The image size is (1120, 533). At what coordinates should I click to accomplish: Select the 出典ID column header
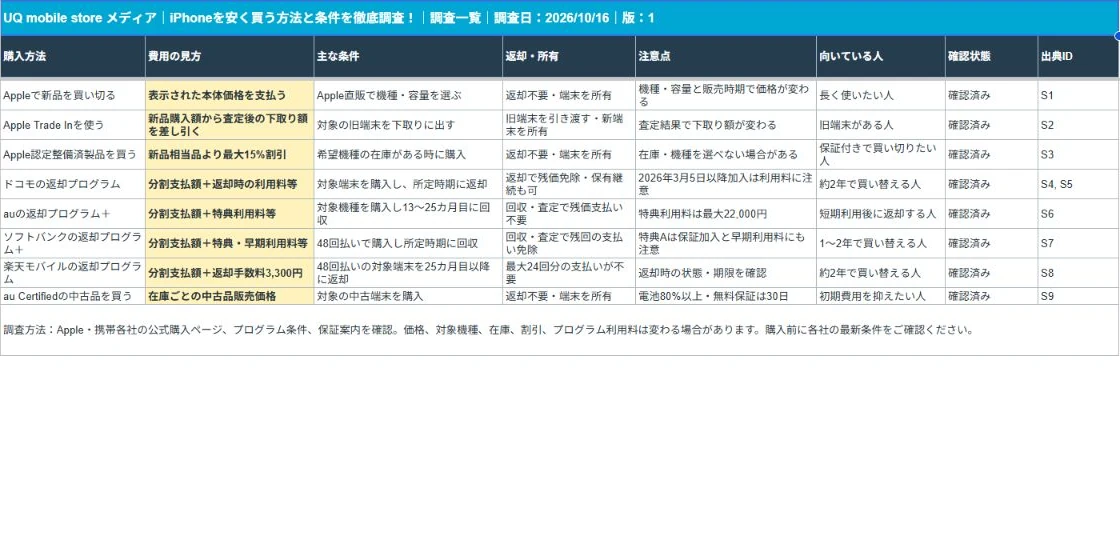[x=1079, y=56]
